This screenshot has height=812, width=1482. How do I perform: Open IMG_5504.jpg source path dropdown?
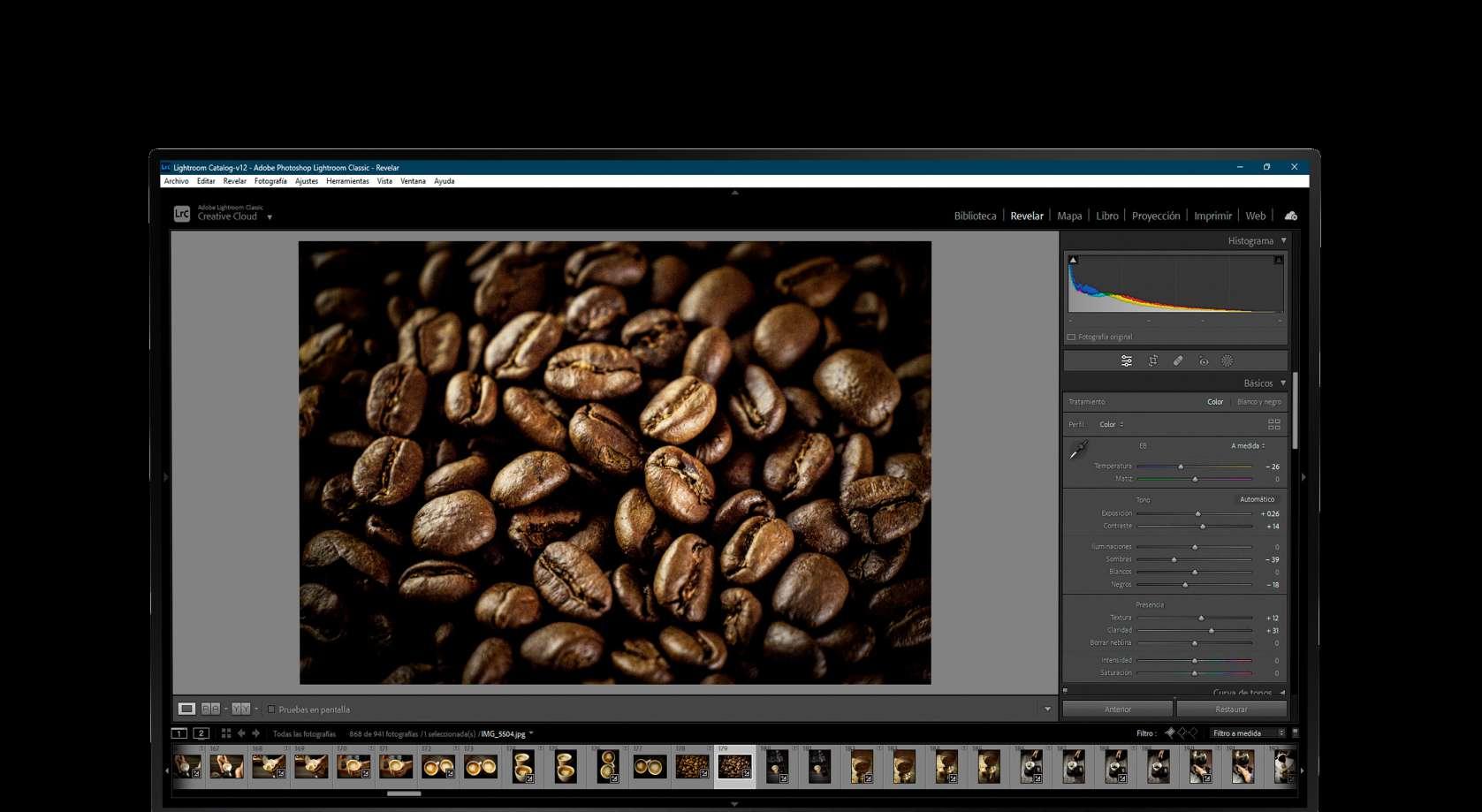pos(531,733)
